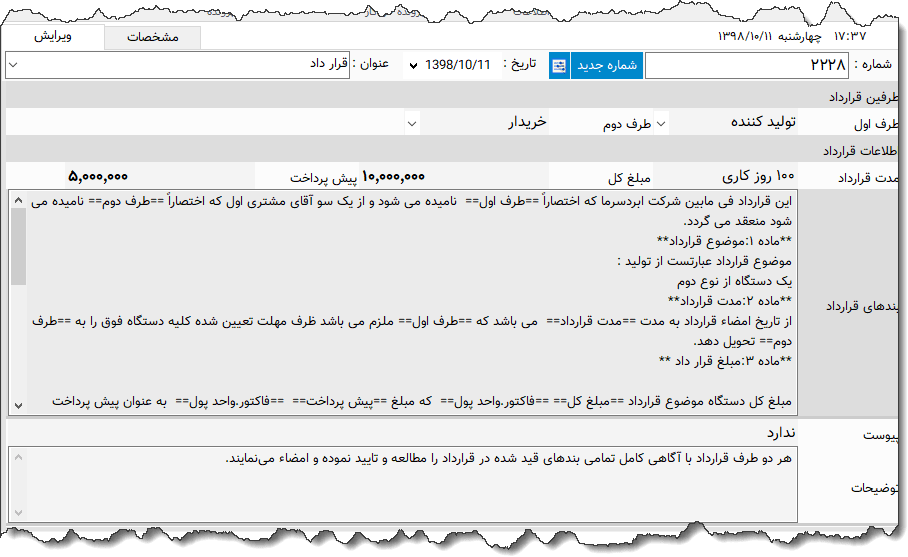Click the مدت قرارداد value ۱۰۰ روز کاری
The image size is (908, 557).
758,175
